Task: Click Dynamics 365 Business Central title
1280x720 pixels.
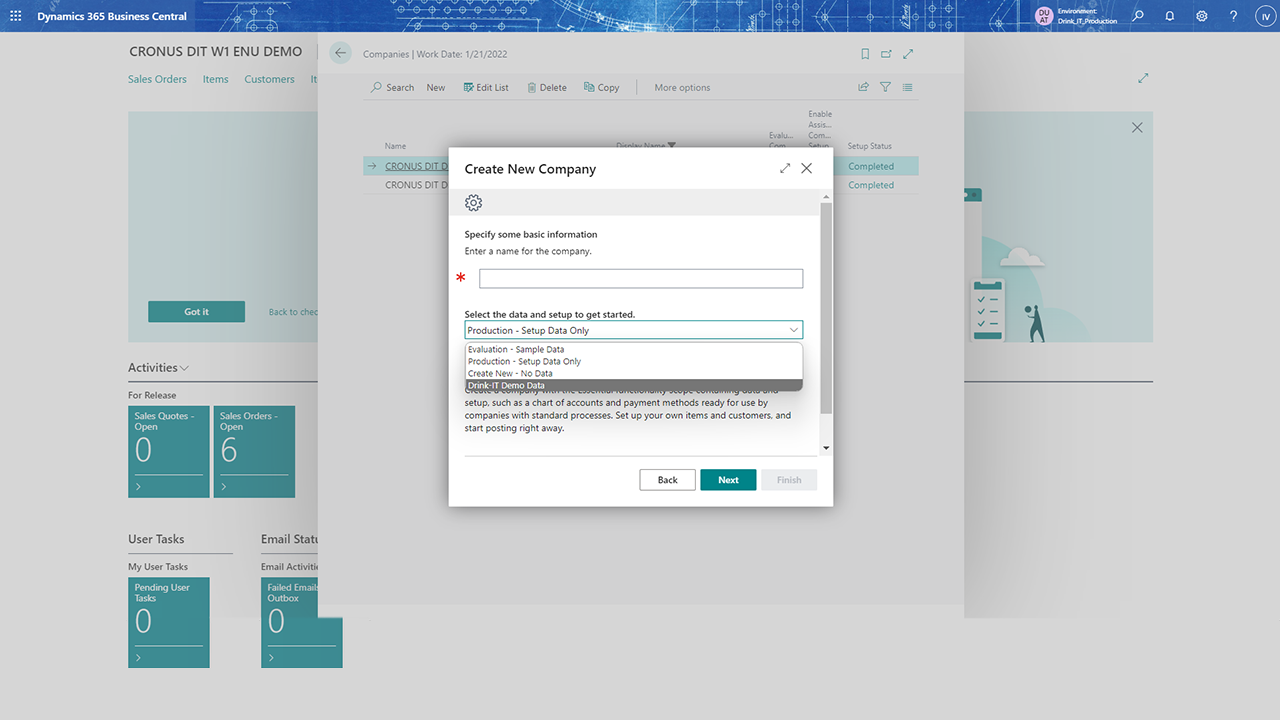Action: pyautogui.click(x=112, y=16)
